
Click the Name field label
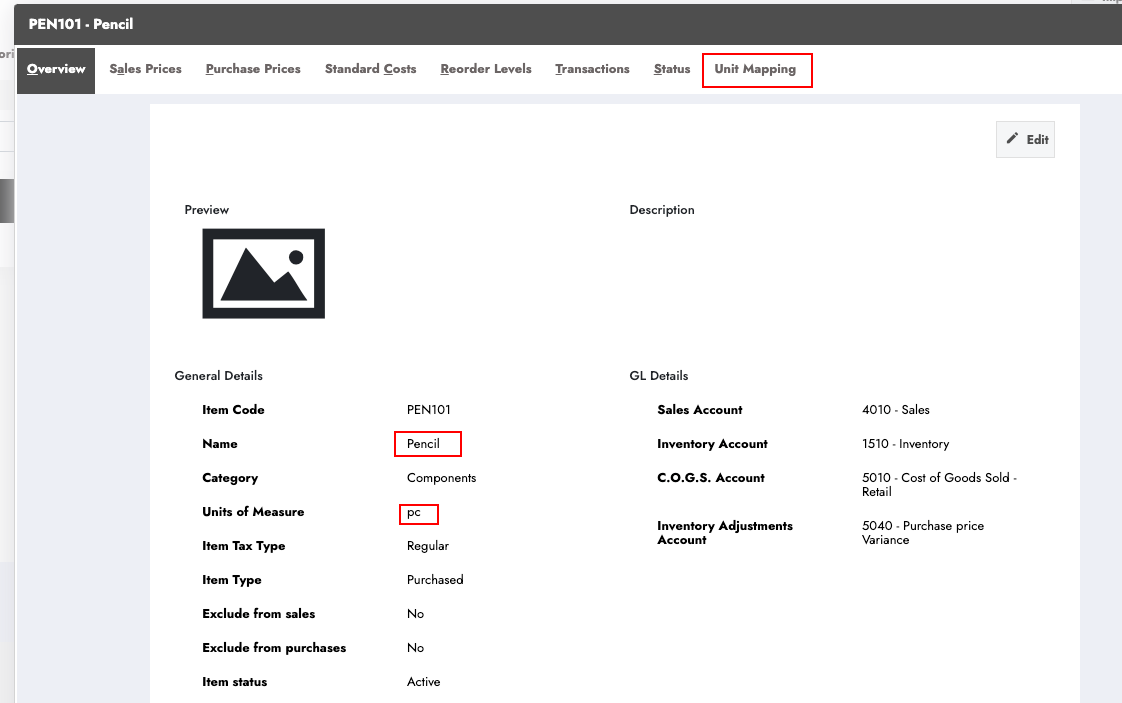pos(220,444)
